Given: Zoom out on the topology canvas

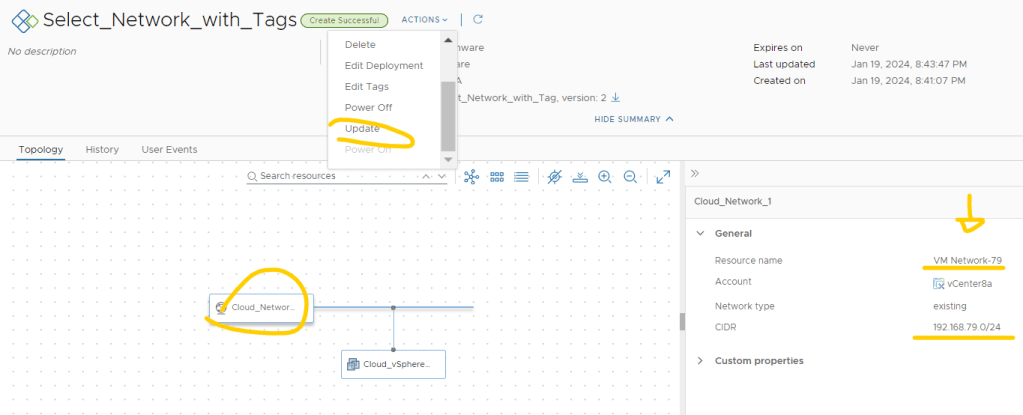Looking at the screenshot, I should point(630,176).
